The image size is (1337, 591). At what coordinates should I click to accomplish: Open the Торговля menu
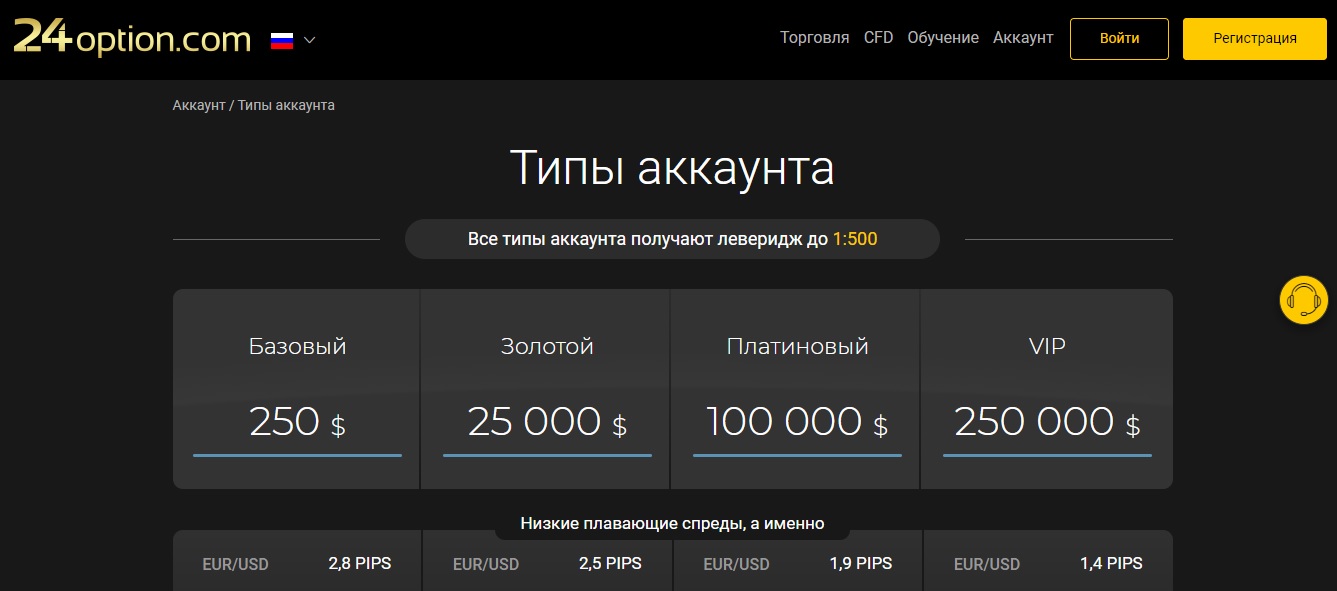pyautogui.click(x=814, y=38)
